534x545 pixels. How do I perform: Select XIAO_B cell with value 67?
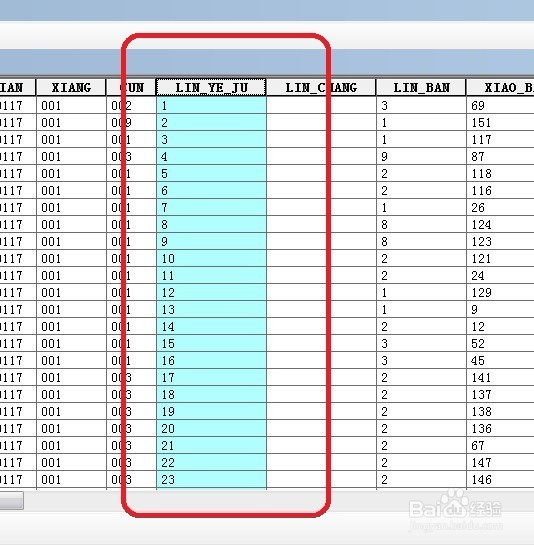tap(500, 446)
